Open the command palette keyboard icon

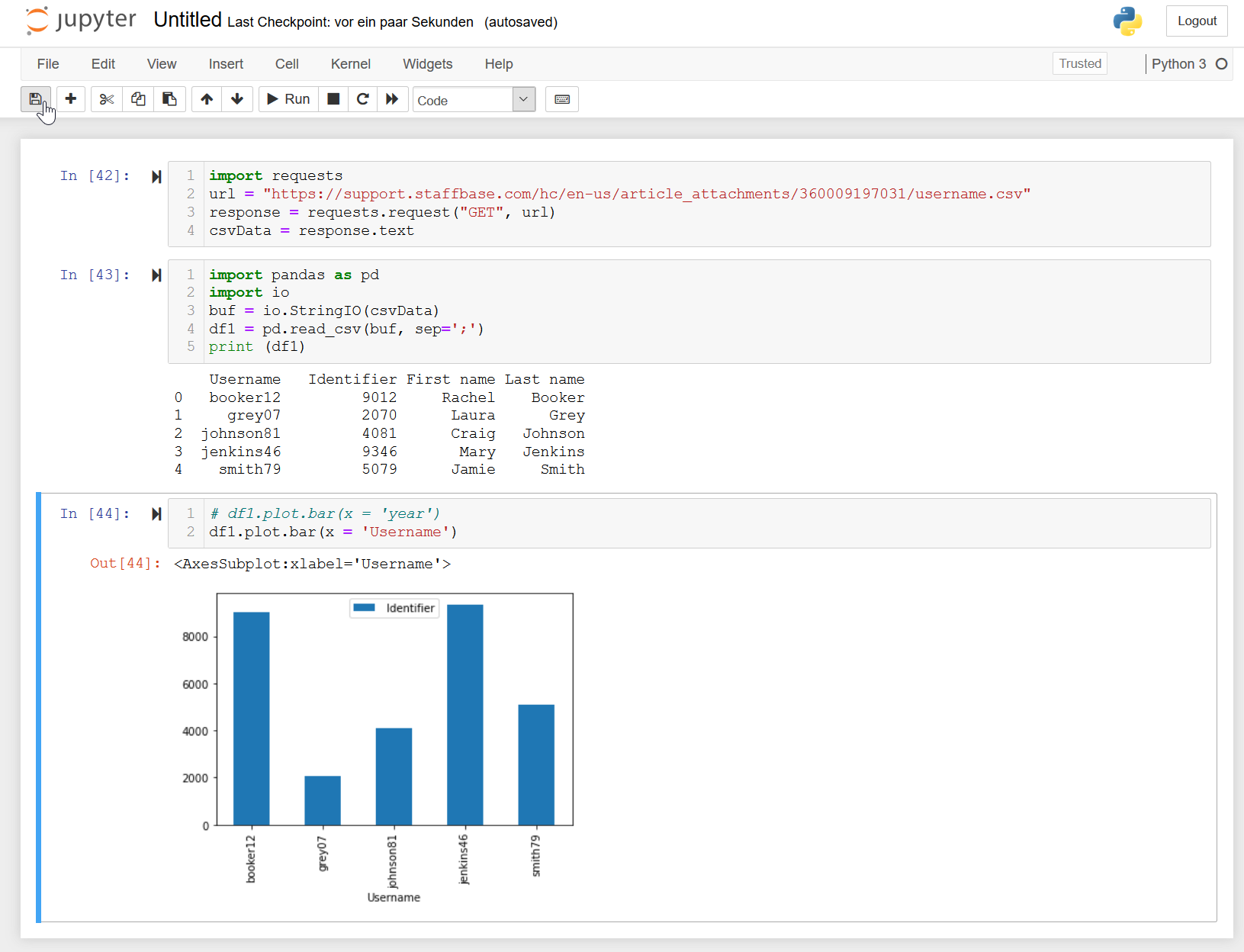(562, 99)
